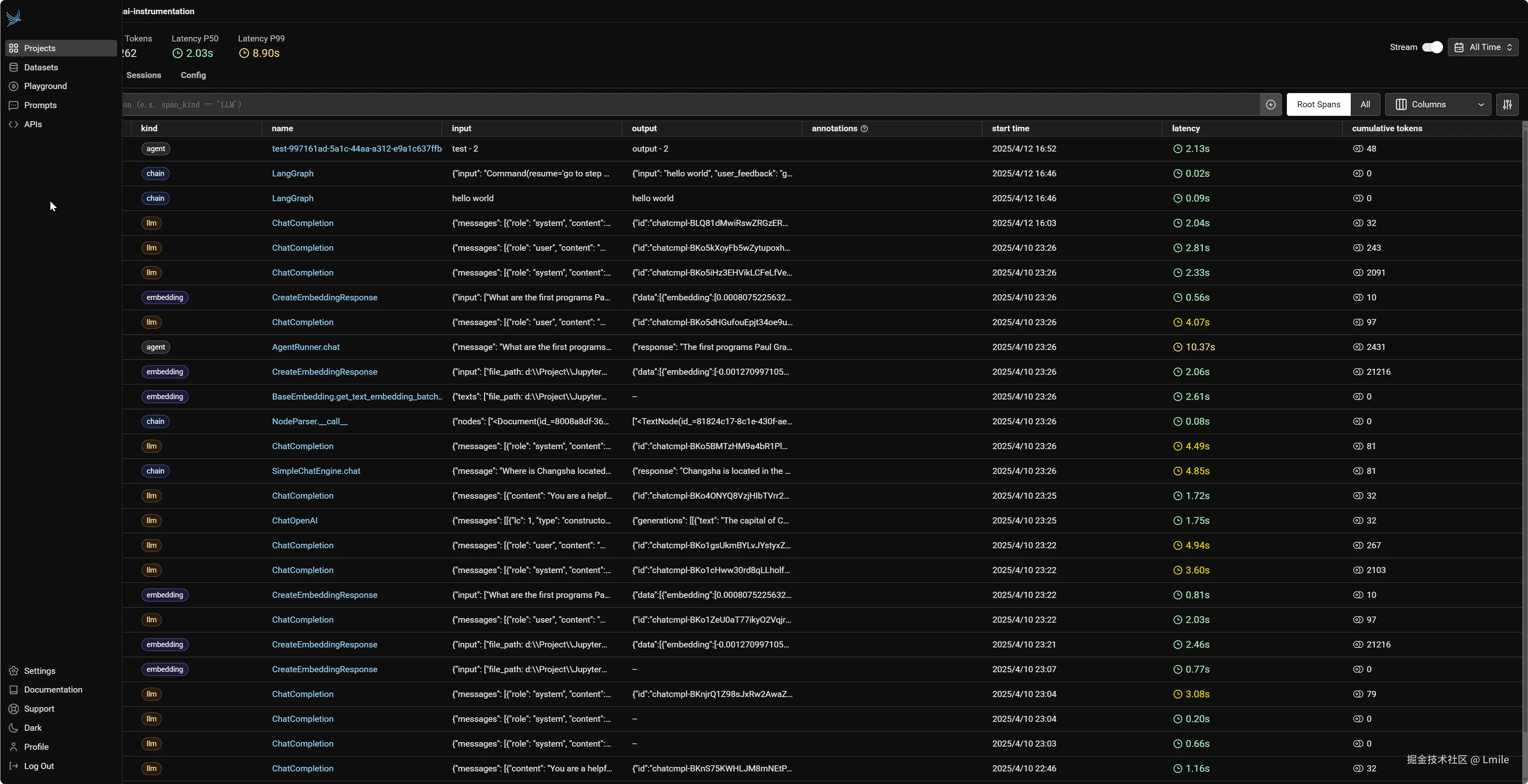Go to Prompts in the sidebar
This screenshot has height=784, width=1528.
(x=40, y=105)
